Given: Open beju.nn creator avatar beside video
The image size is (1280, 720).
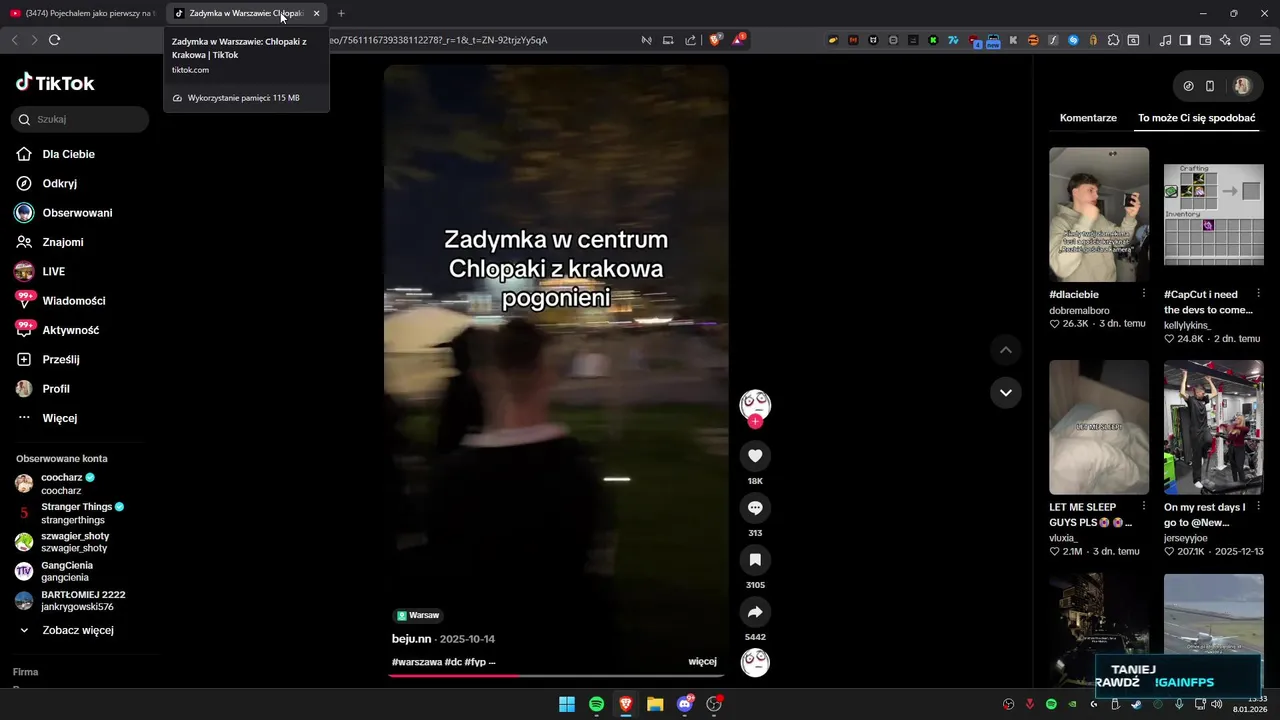Looking at the screenshot, I should pyautogui.click(x=755, y=405).
